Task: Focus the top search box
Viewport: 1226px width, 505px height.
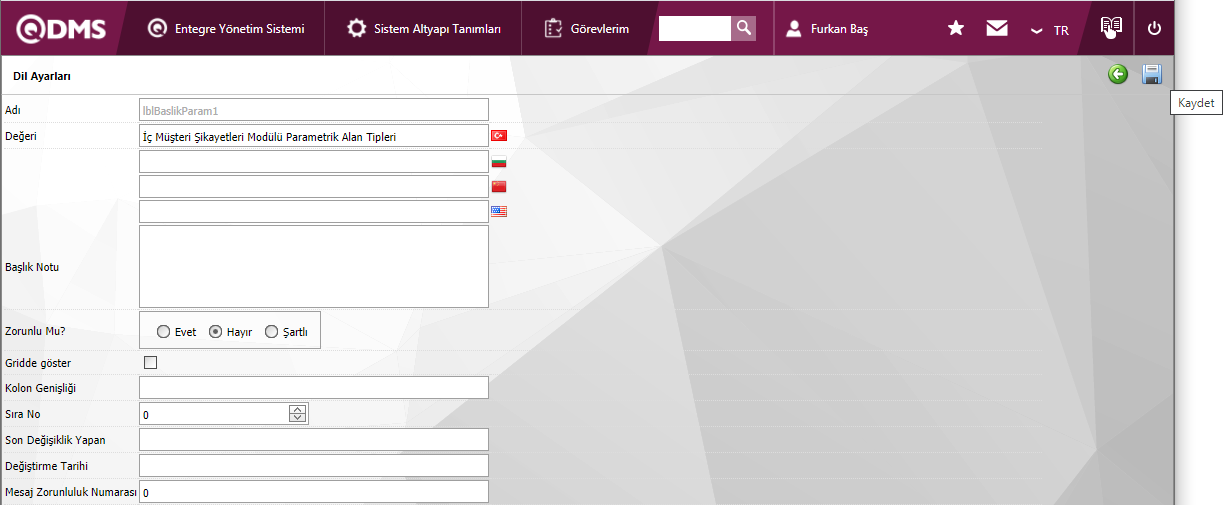Action: (x=695, y=29)
